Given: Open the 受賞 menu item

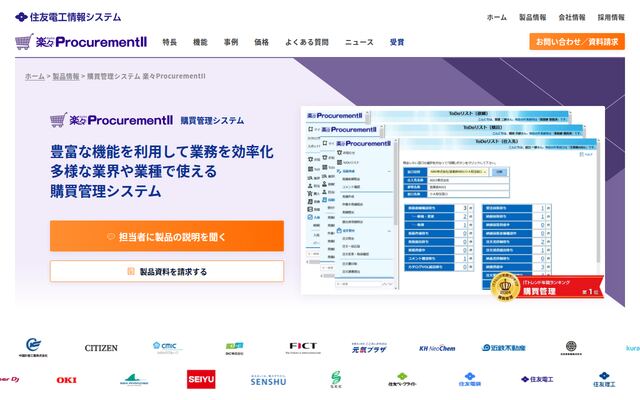Looking at the screenshot, I should tap(397, 42).
